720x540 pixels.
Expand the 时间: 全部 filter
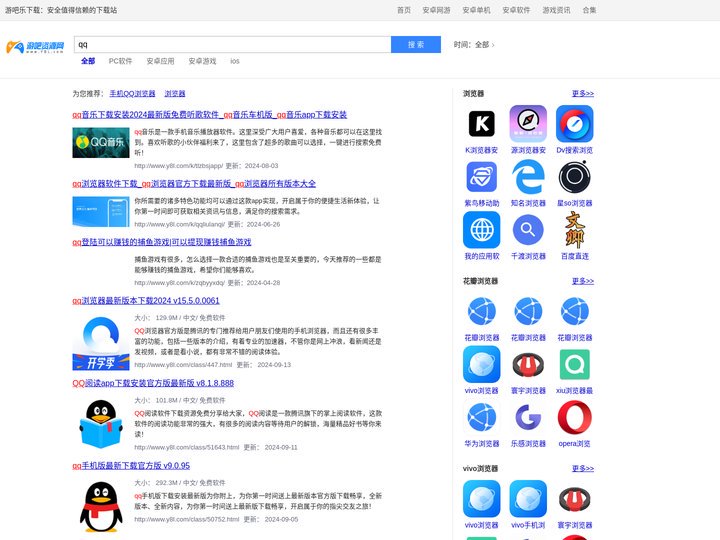[x=474, y=45]
